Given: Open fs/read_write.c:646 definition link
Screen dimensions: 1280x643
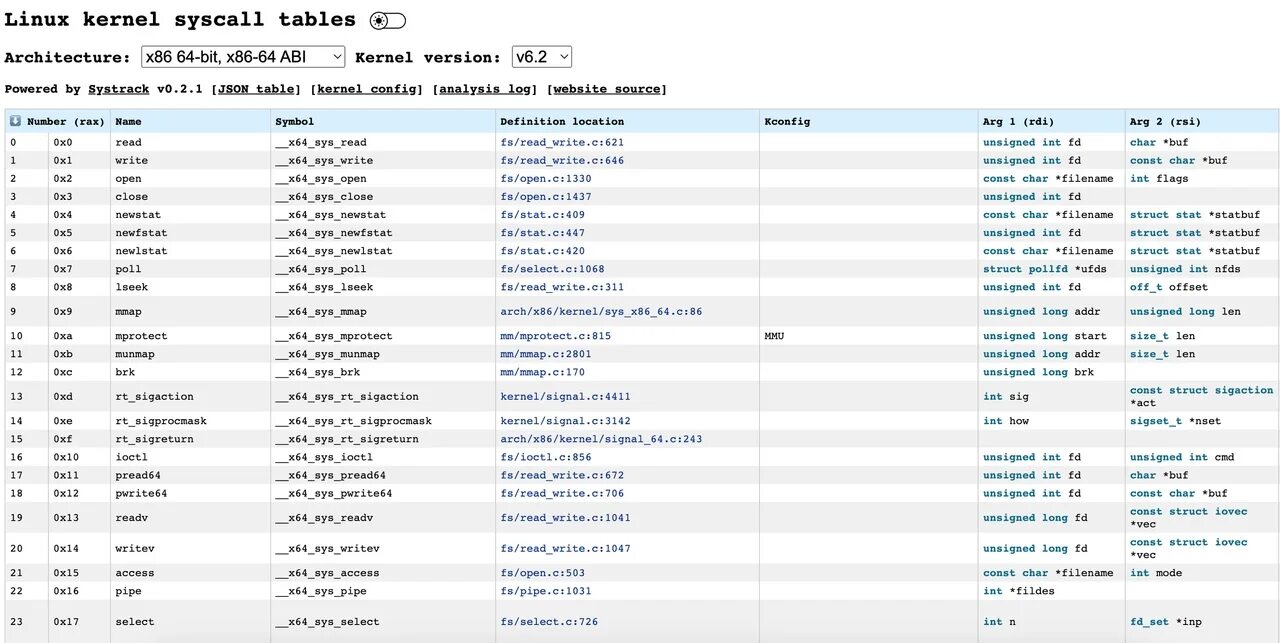Looking at the screenshot, I should [x=562, y=160].
